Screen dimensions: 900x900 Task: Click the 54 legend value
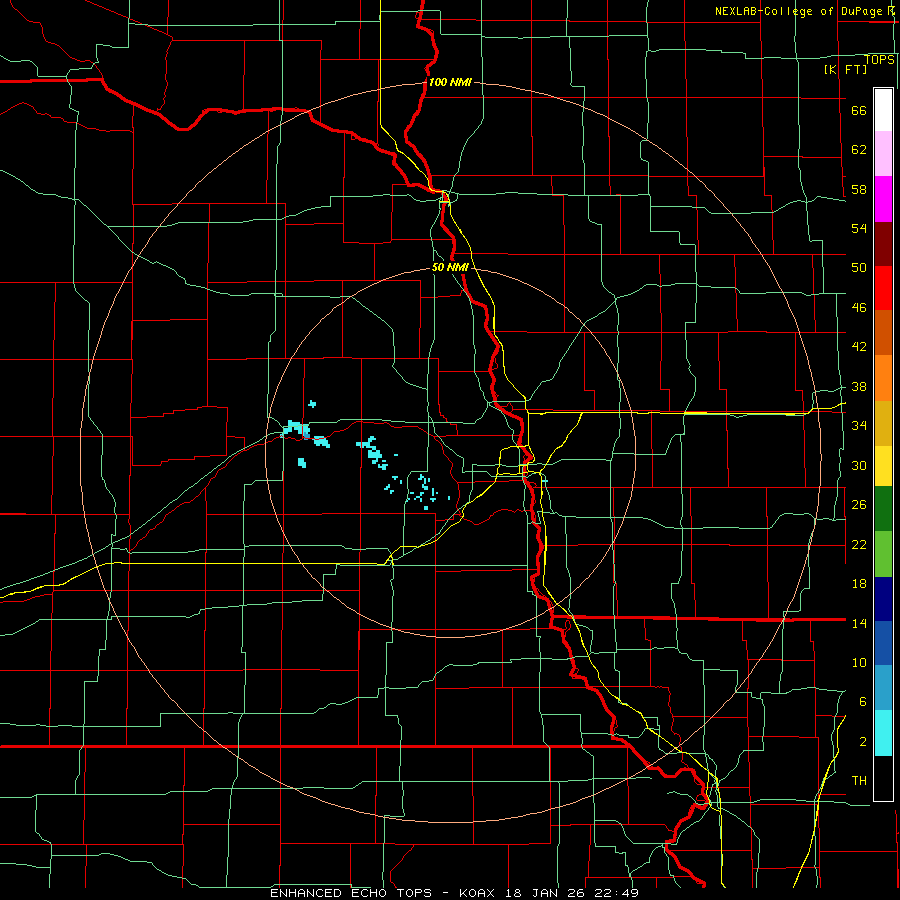[859, 228]
